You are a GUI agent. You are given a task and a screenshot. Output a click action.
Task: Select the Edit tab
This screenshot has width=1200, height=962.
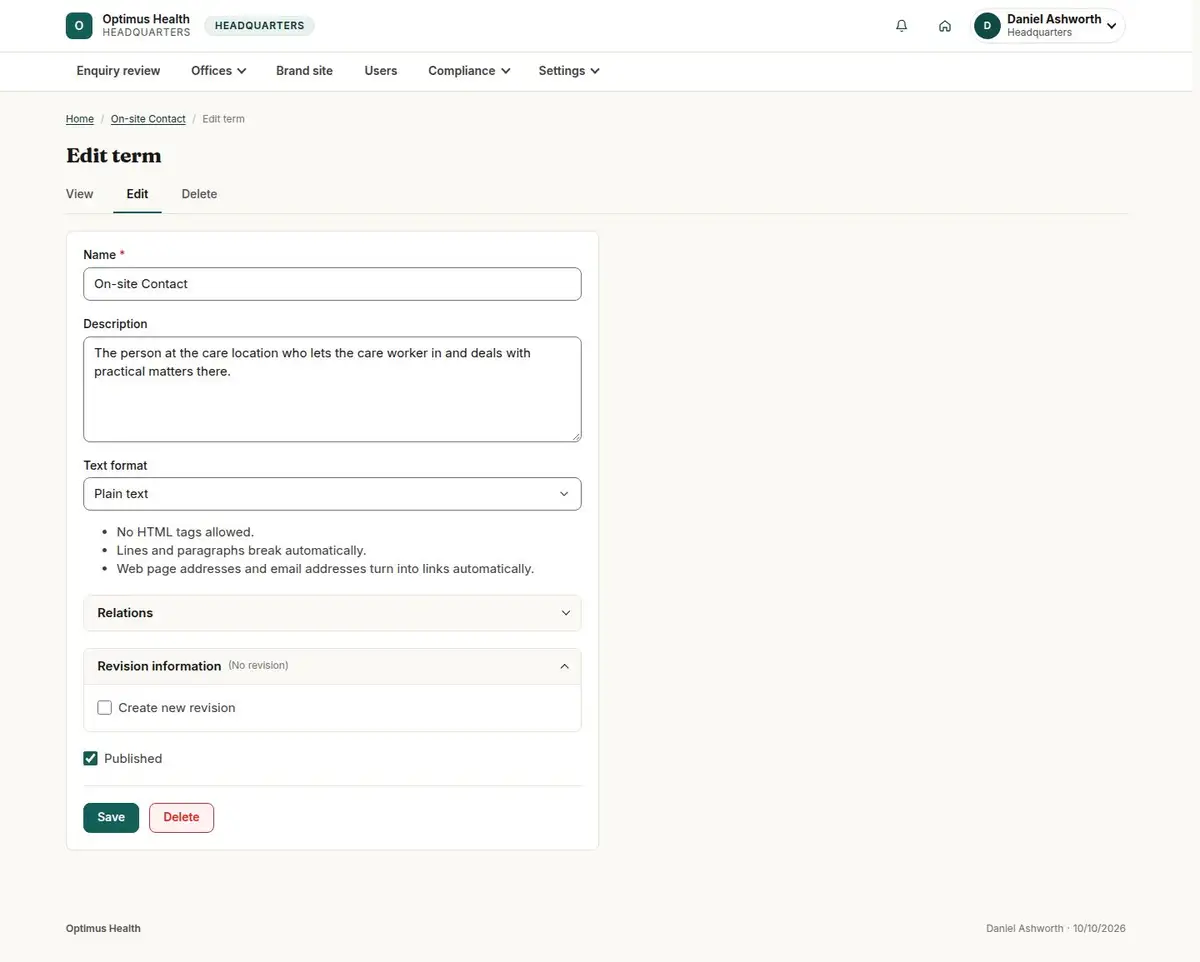coord(137,194)
